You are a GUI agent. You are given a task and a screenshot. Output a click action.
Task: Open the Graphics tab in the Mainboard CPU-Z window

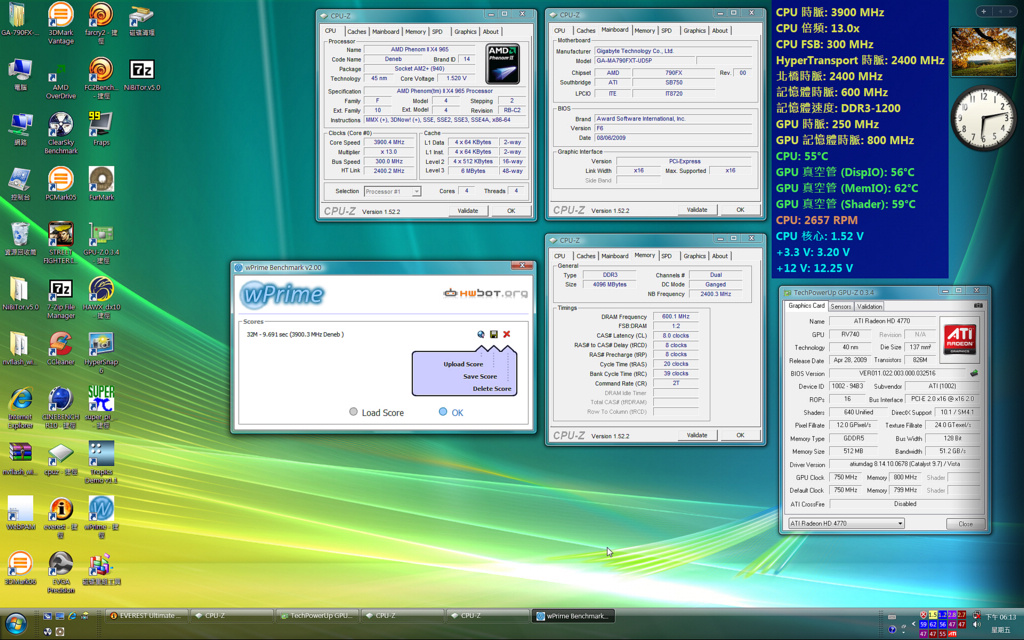pos(694,31)
